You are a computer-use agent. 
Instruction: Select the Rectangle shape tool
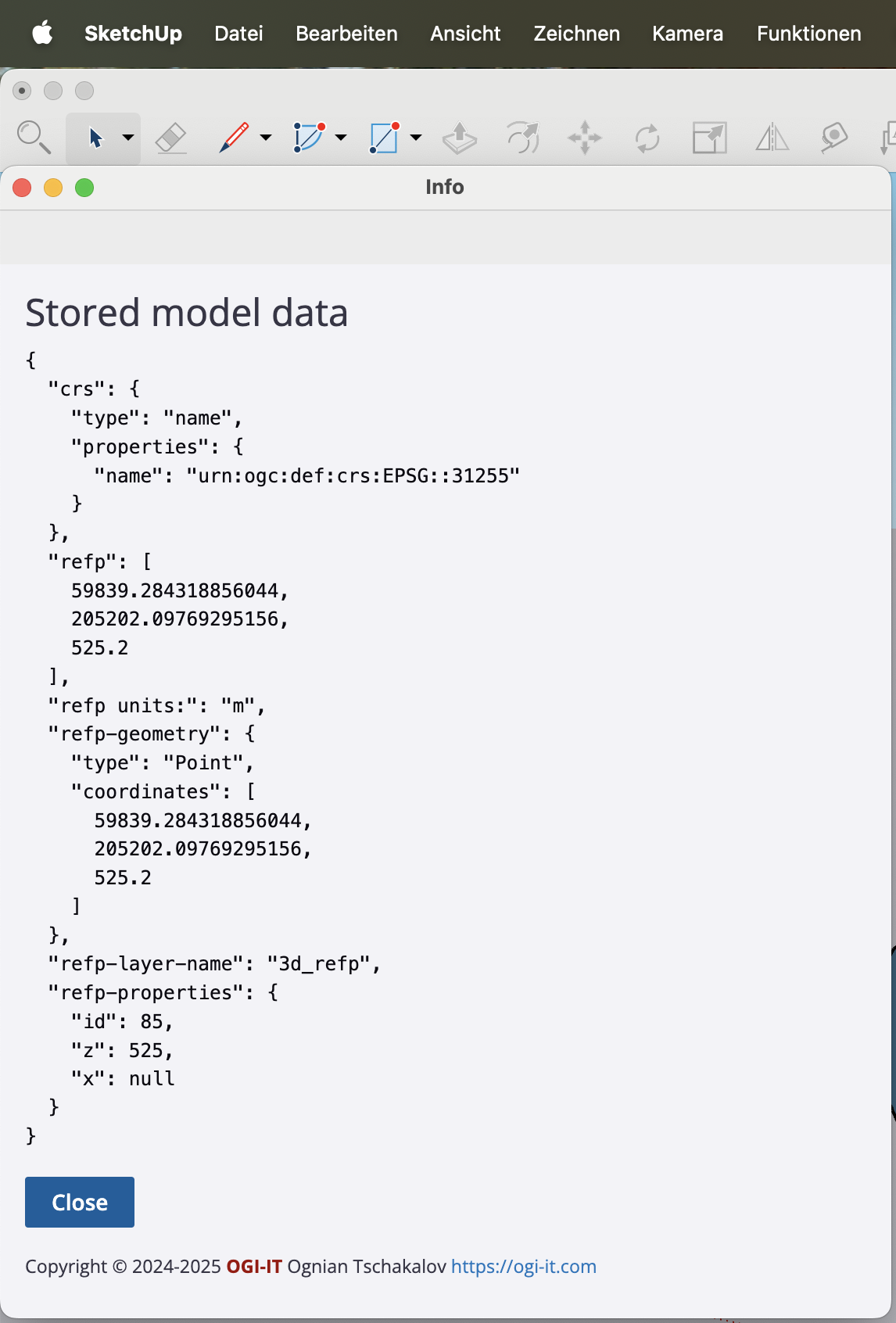click(384, 138)
